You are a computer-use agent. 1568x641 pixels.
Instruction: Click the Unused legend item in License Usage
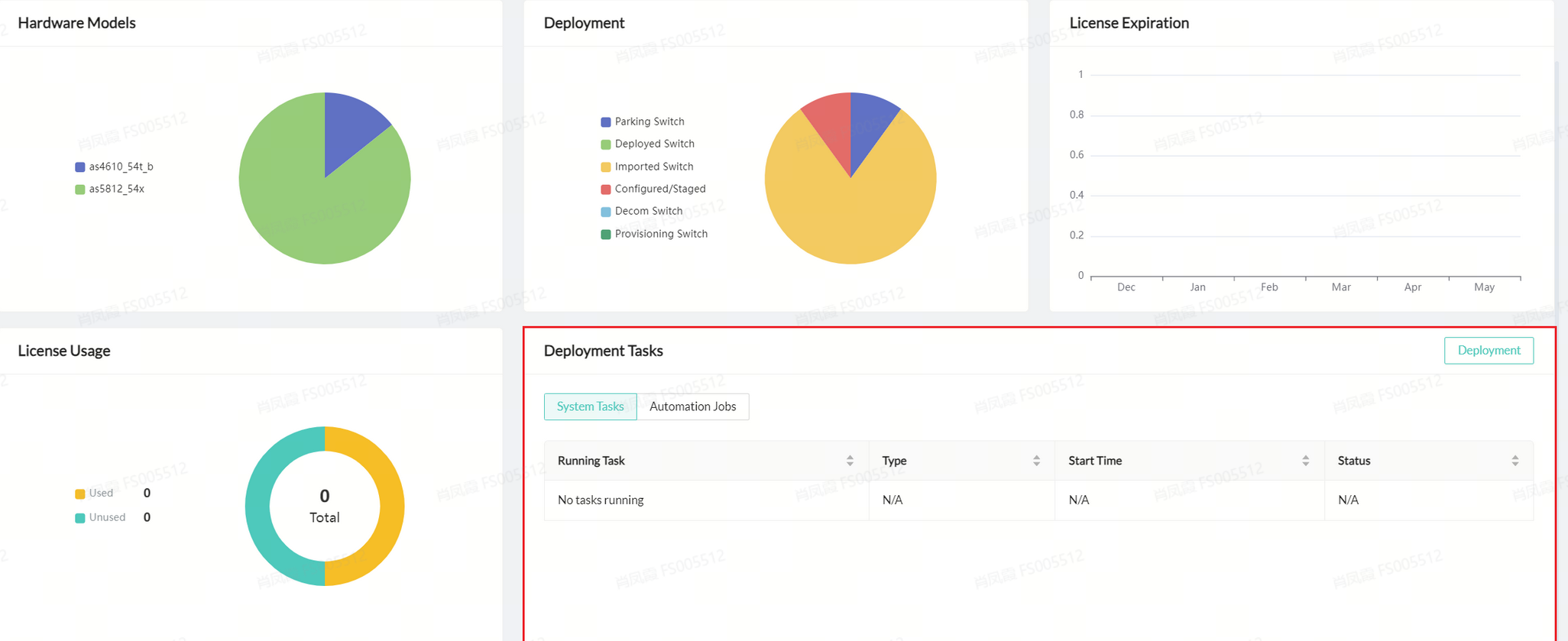pos(100,517)
